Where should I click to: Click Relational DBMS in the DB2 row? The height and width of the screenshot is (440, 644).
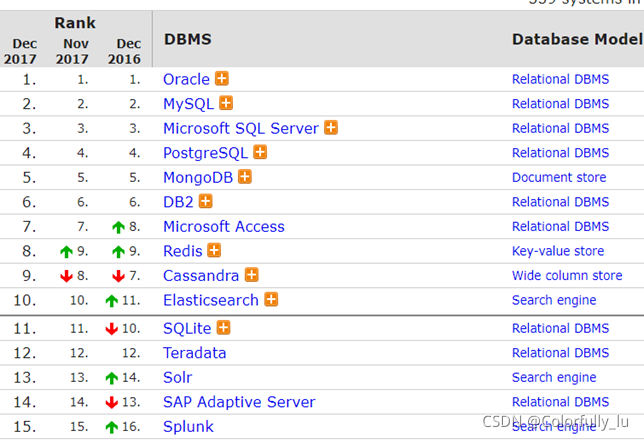tap(560, 202)
